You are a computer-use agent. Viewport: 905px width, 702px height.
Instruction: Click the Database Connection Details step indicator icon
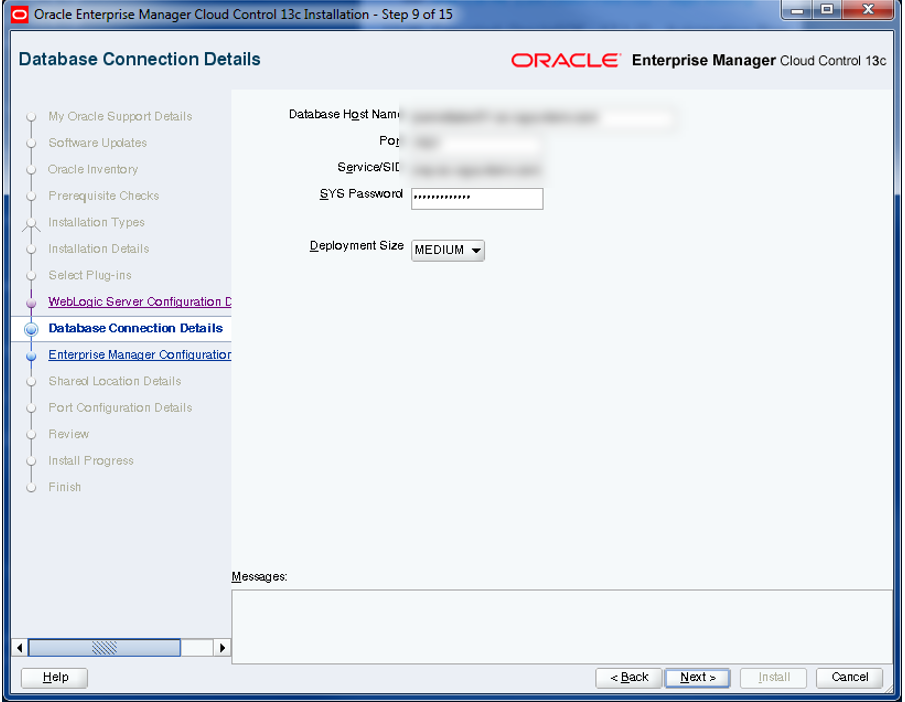click(31, 328)
